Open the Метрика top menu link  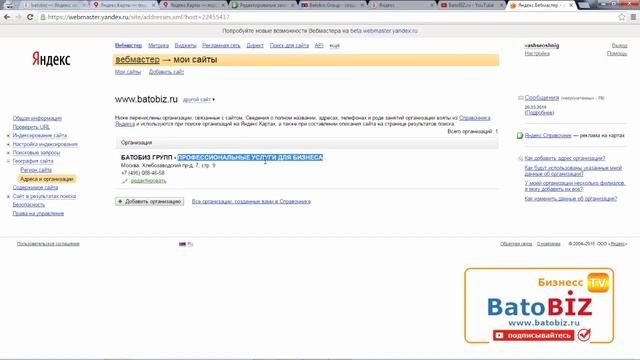(x=158, y=46)
